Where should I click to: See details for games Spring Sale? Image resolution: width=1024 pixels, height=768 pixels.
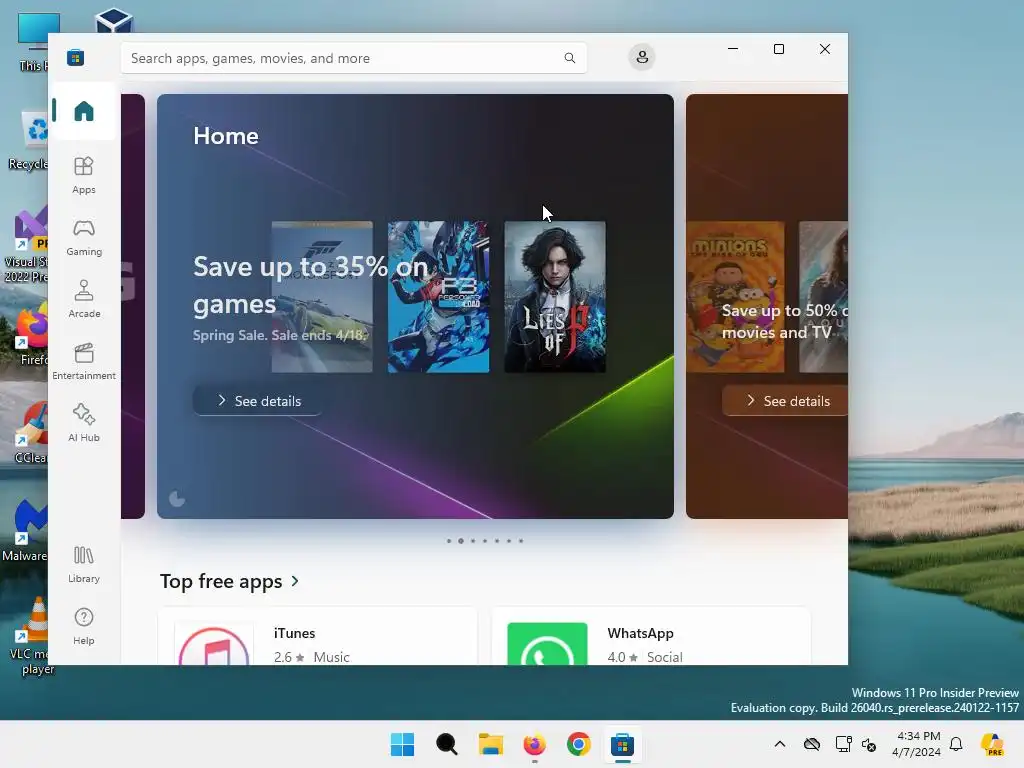click(257, 401)
